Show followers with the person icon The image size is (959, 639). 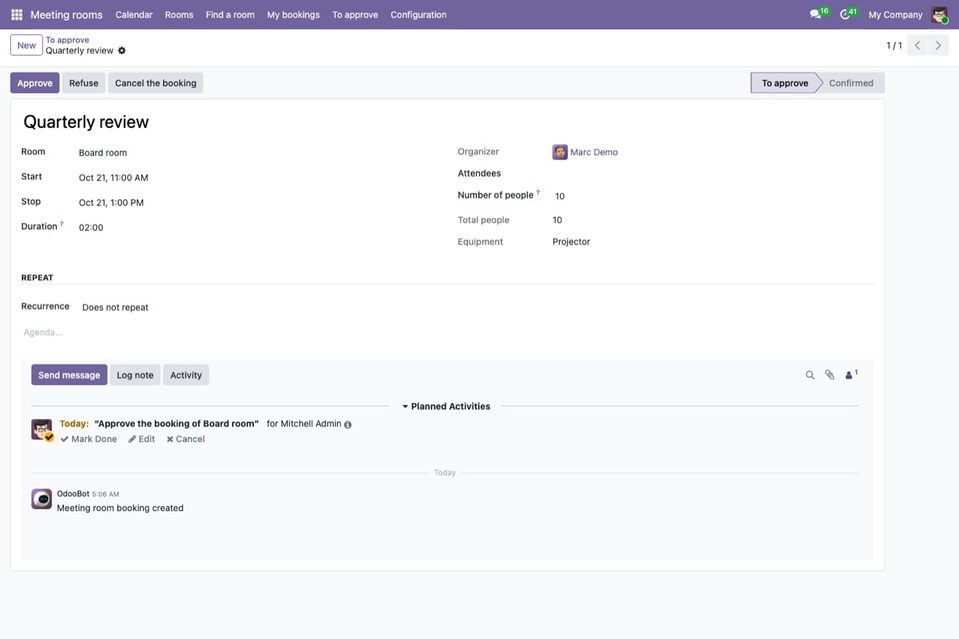pos(851,374)
